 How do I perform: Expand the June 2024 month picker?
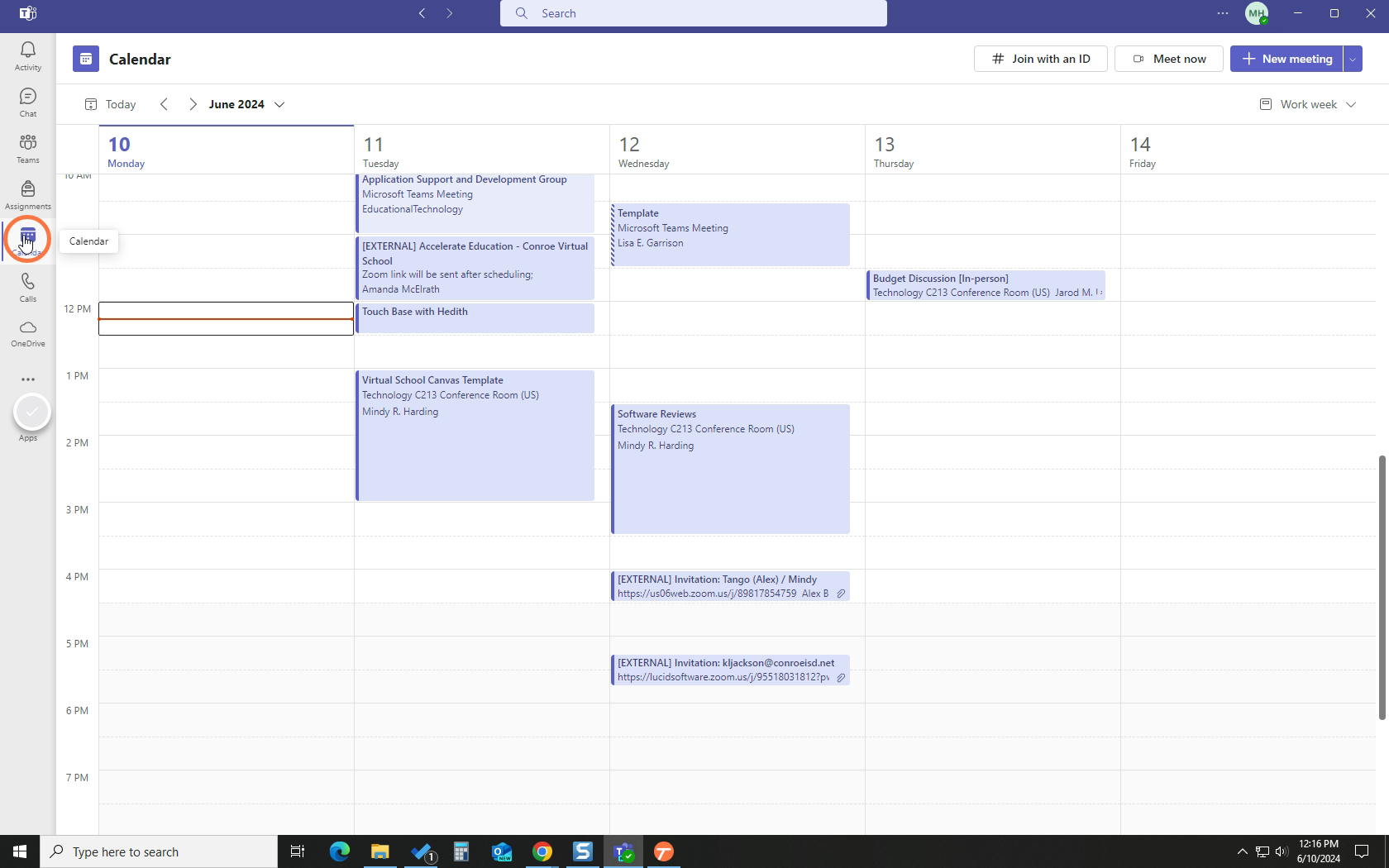click(246, 104)
